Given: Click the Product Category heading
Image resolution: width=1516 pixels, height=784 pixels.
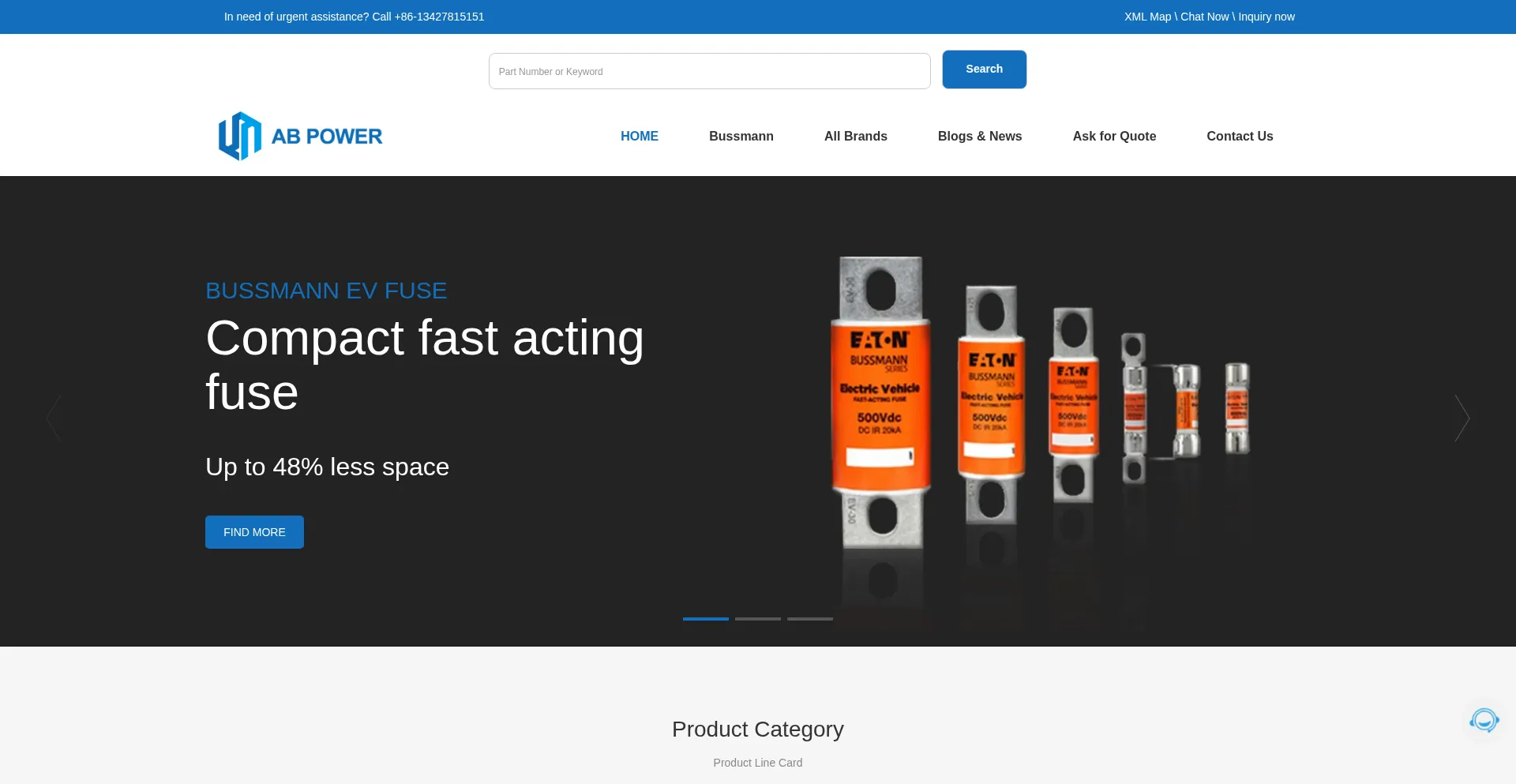Looking at the screenshot, I should pos(758,729).
